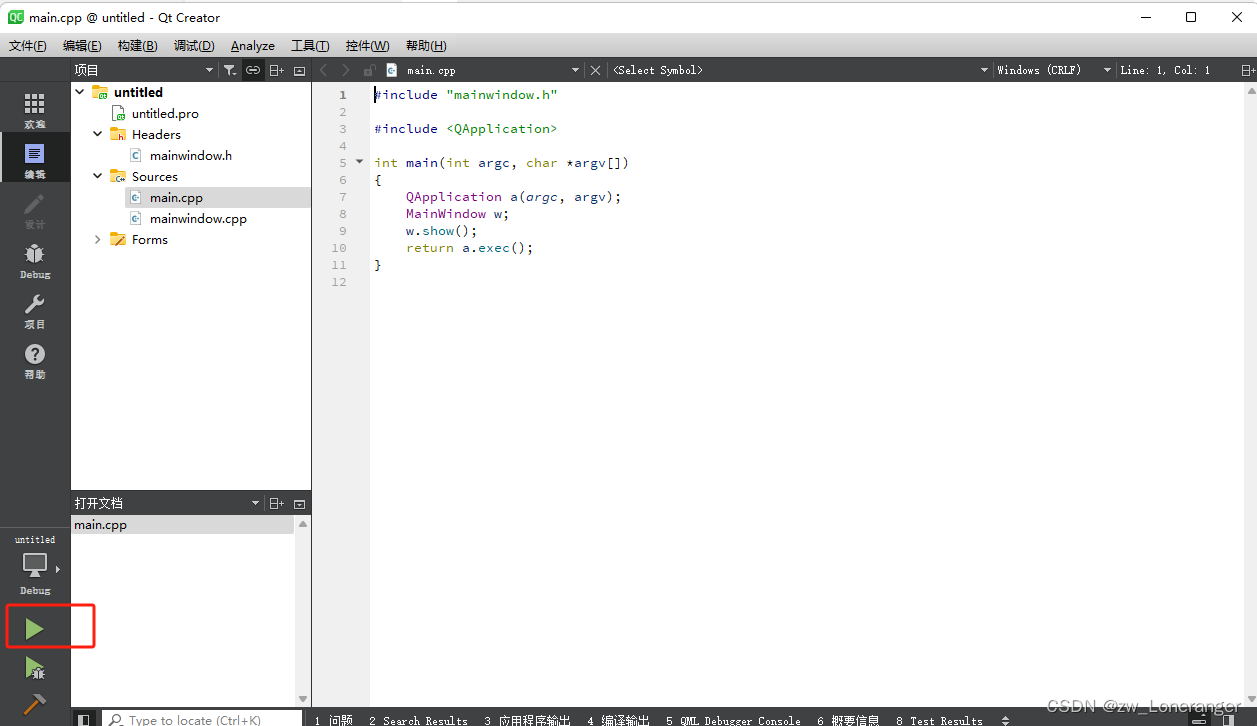Open the Windows (CRLF) line ending dropdown
Screen dimensions: 1257x726
[x=1054, y=70]
